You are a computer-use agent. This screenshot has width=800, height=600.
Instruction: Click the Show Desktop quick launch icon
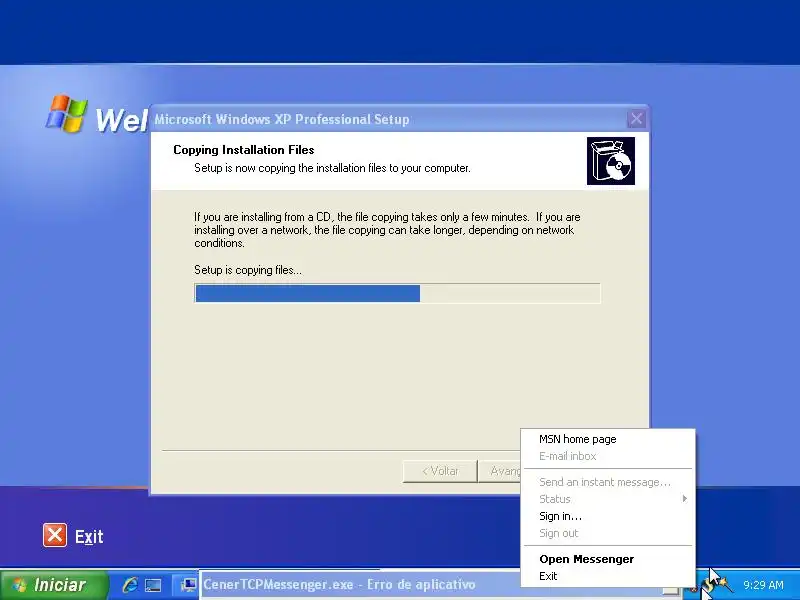click(x=153, y=585)
